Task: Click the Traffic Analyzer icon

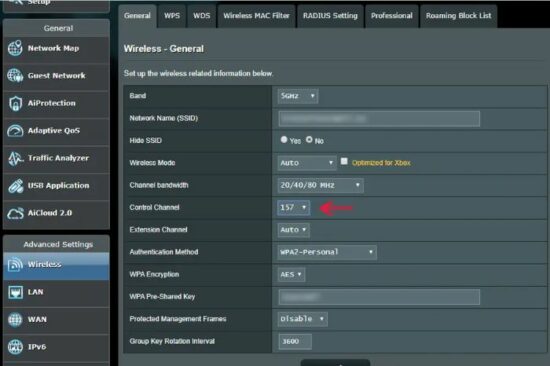Action: click(x=15, y=158)
